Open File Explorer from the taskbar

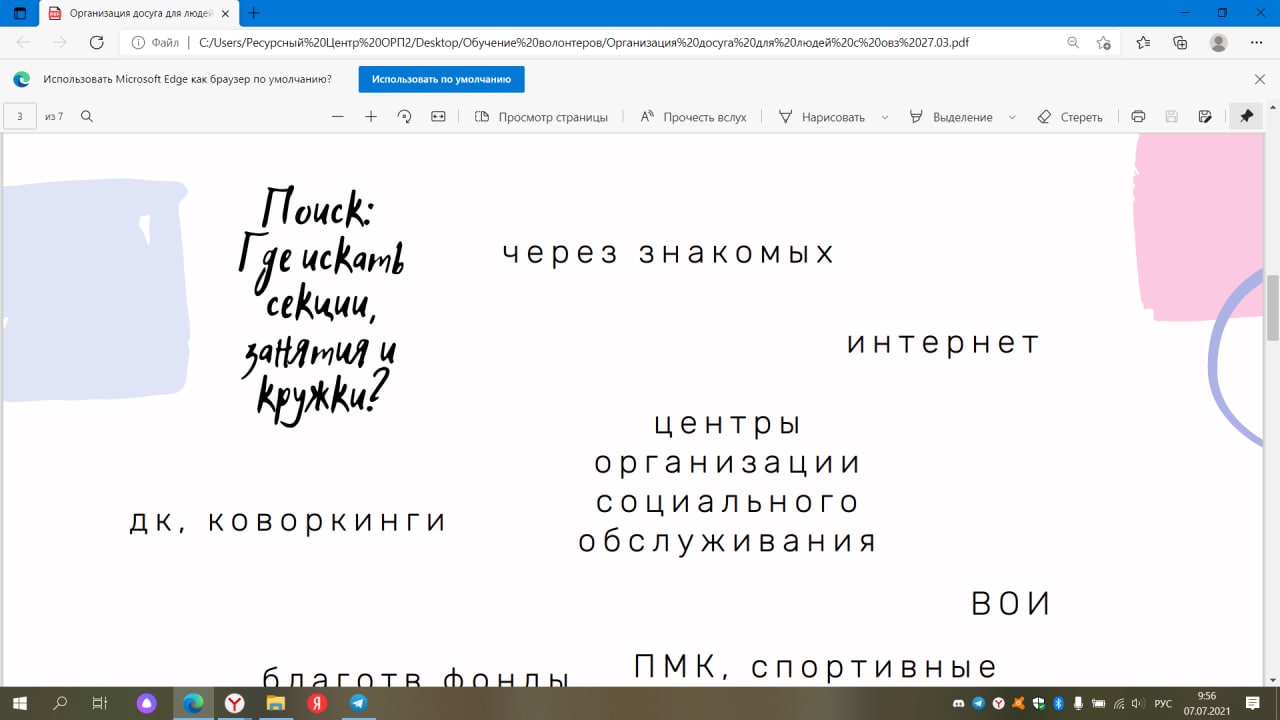pos(275,703)
